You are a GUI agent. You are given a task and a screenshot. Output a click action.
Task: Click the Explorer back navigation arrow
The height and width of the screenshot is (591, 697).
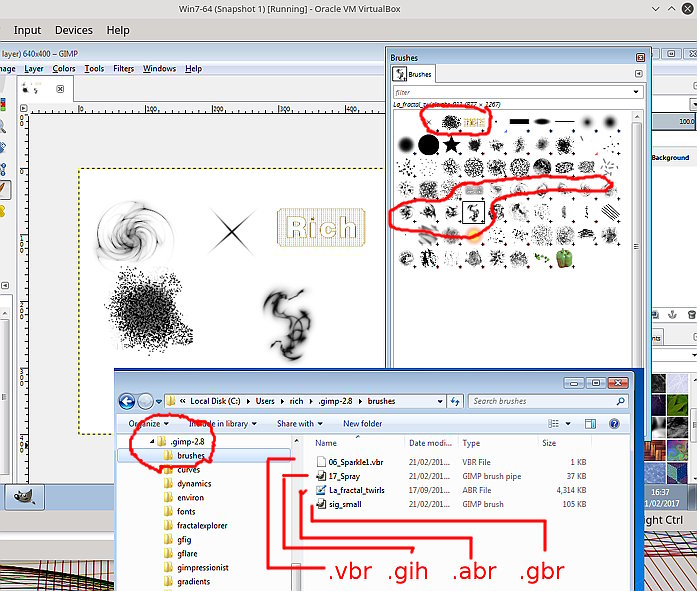128,401
